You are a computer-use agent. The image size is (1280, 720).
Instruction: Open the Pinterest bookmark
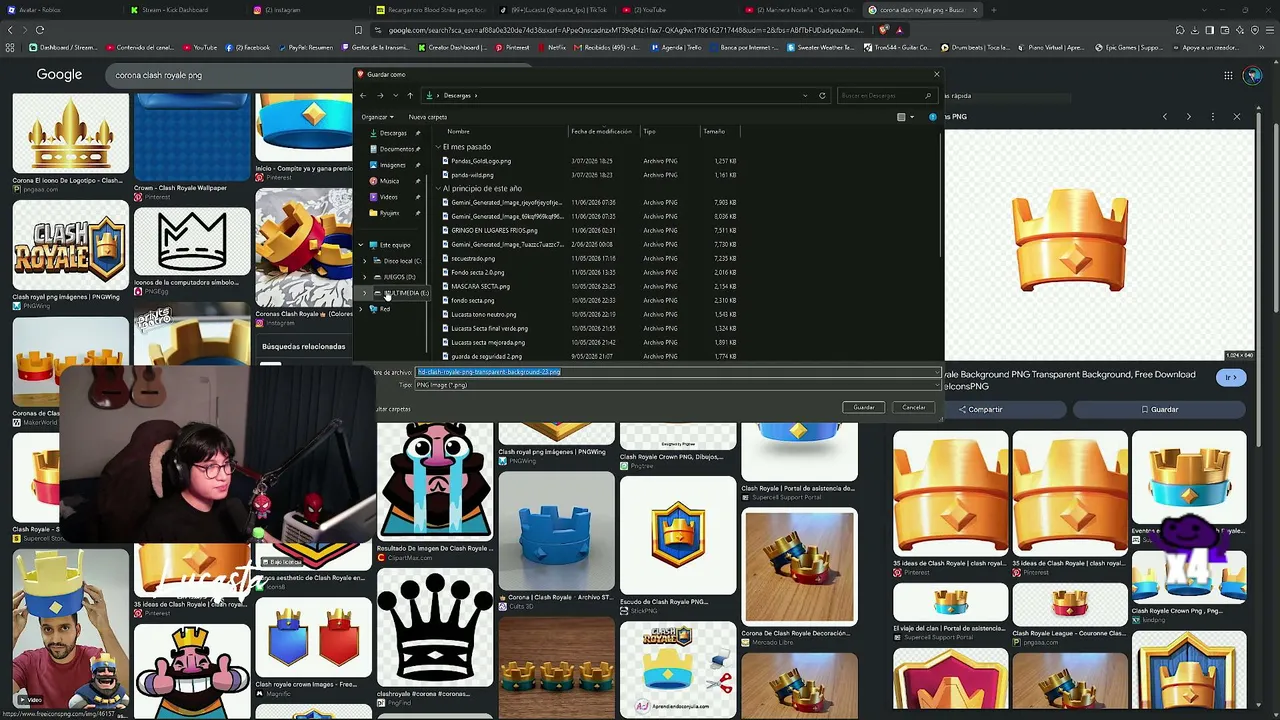(x=512, y=47)
